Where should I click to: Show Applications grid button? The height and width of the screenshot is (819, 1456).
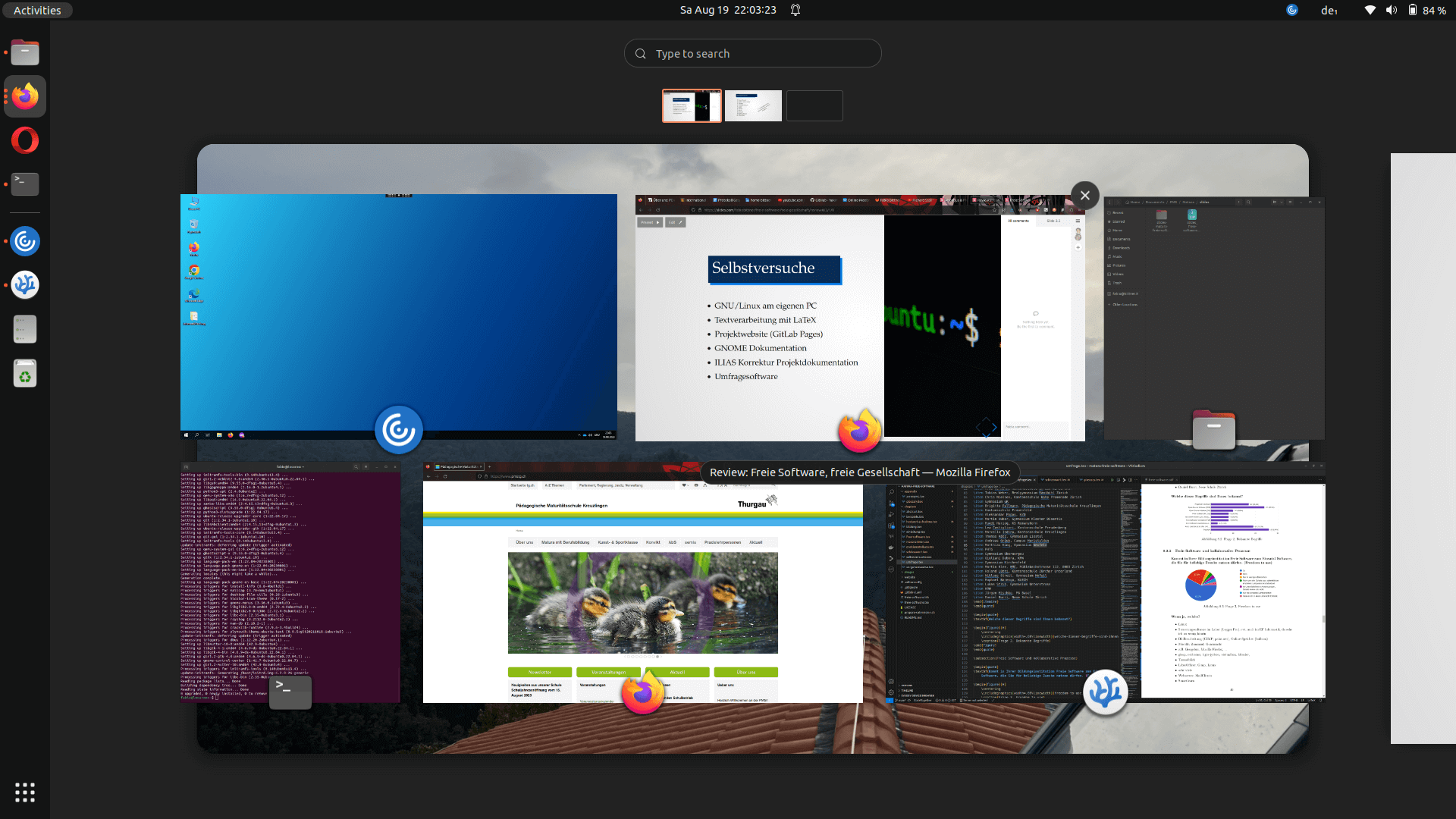click(25, 792)
